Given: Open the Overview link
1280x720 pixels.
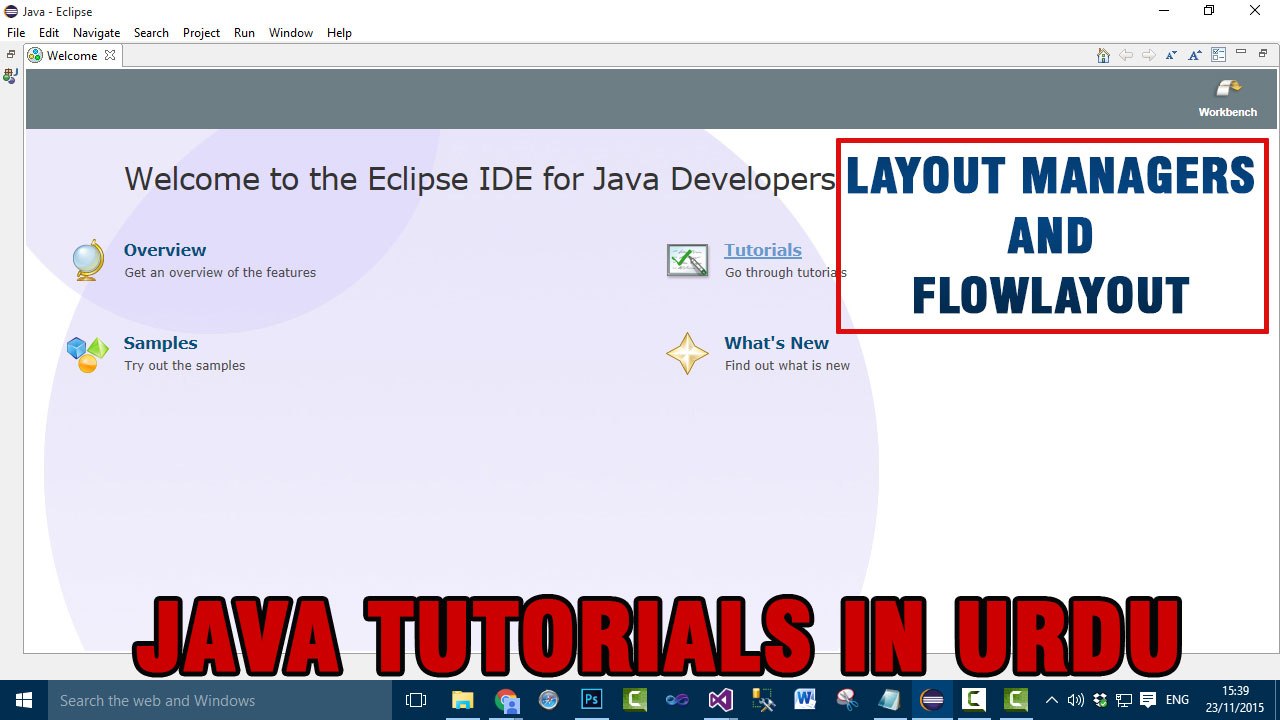Looking at the screenshot, I should tap(165, 250).
